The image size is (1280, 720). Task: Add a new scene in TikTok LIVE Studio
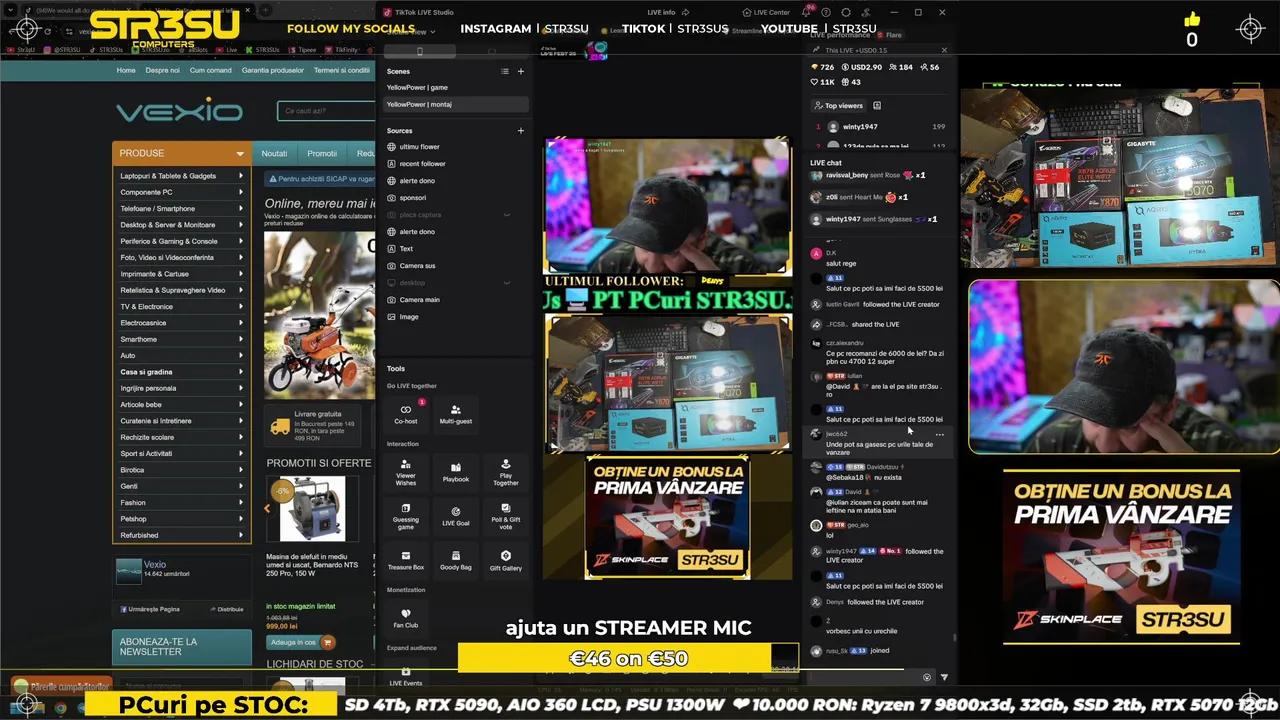[x=520, y=71]
